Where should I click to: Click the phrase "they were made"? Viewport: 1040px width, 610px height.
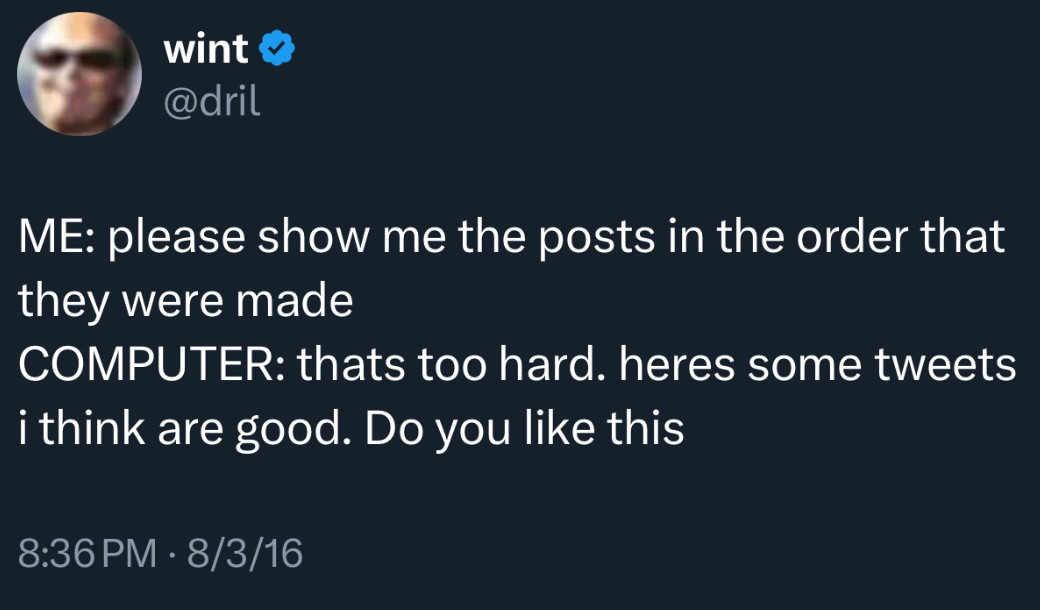tap(186, 304)
